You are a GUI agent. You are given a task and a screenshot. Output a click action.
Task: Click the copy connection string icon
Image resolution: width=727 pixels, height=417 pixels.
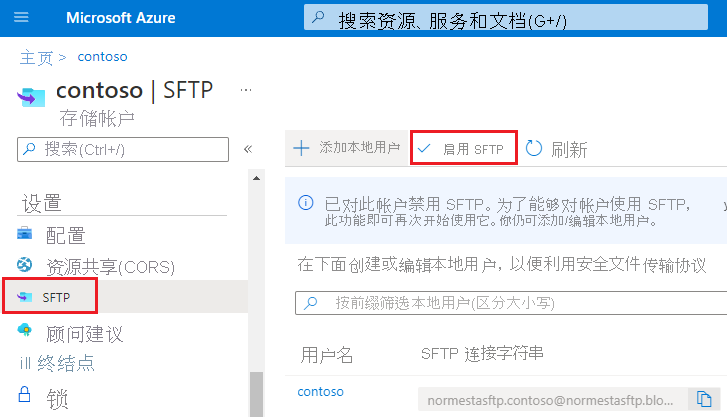(703, 398)
